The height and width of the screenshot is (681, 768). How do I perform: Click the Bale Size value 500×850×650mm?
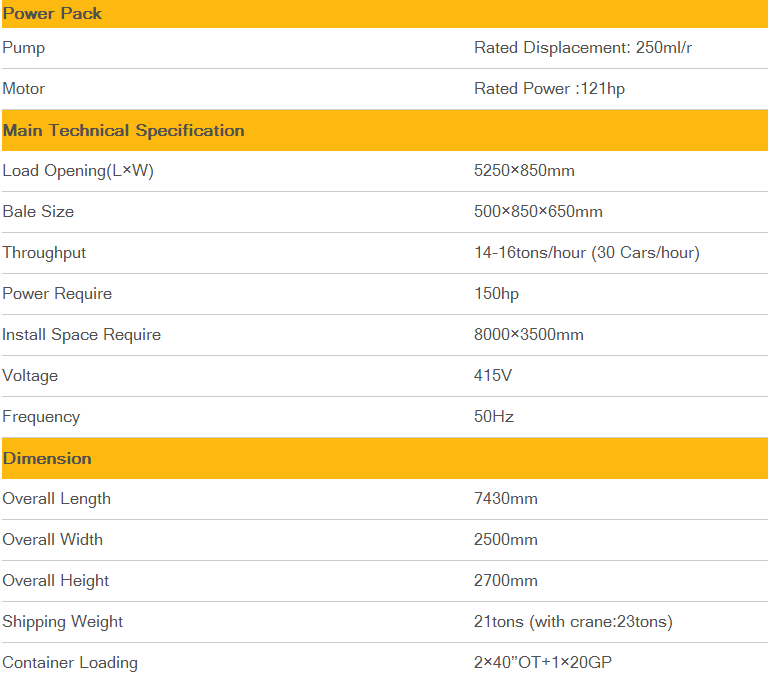pos(538,212)
